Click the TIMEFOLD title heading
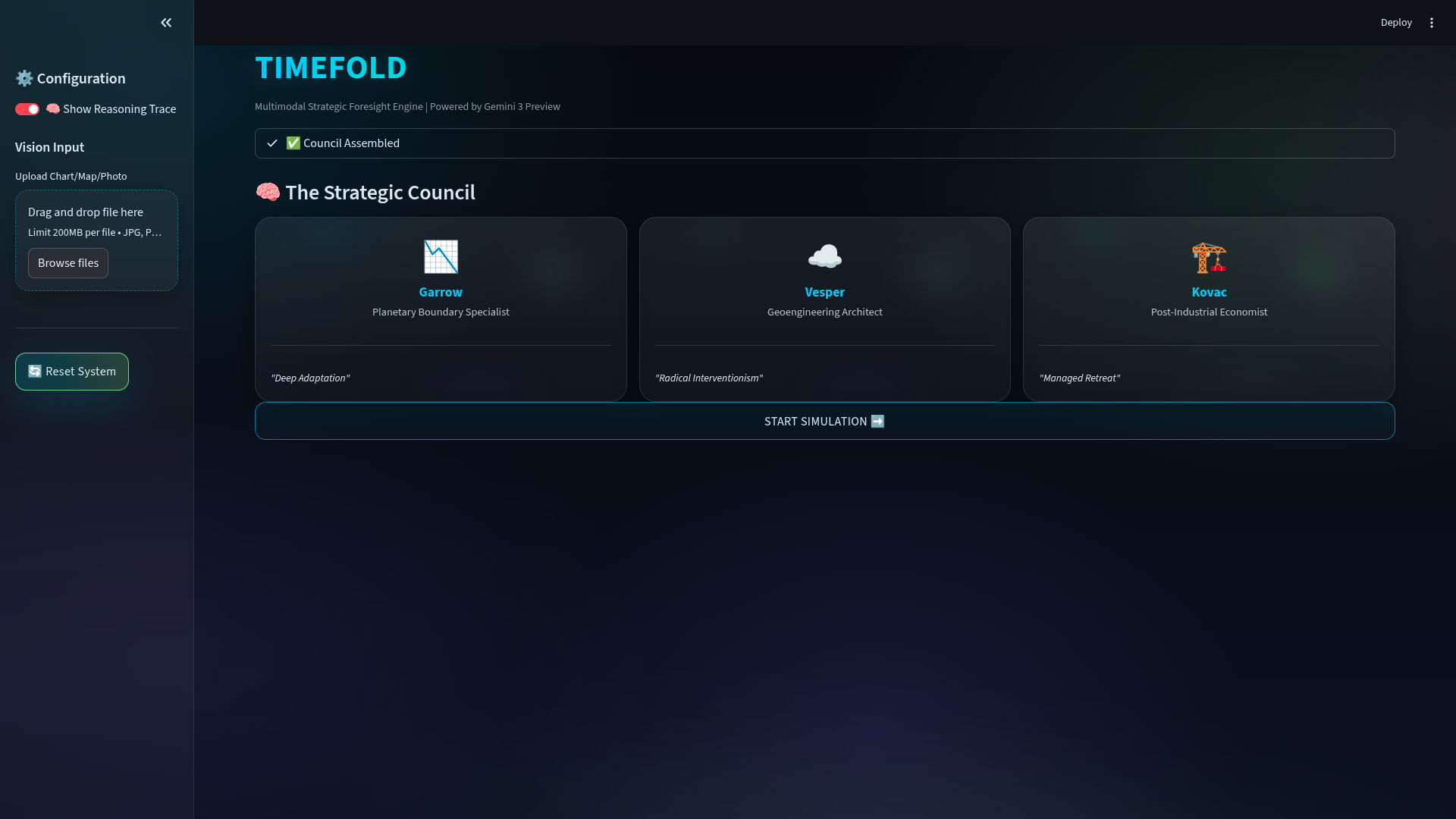The height and width of the screenshot is (819, 1456). tap(331, 67)
